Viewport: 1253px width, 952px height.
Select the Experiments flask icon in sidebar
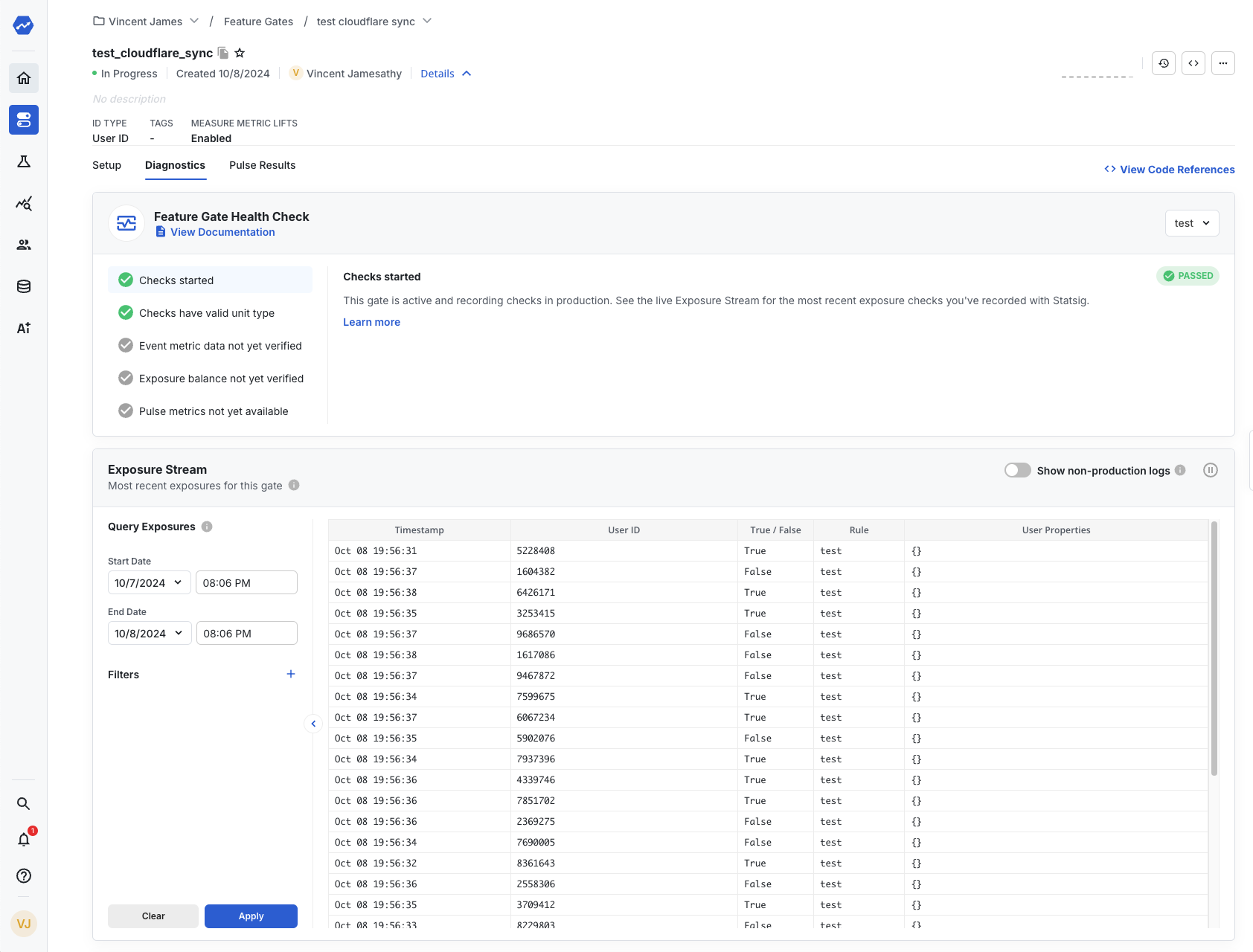click(x=23, y=161)
